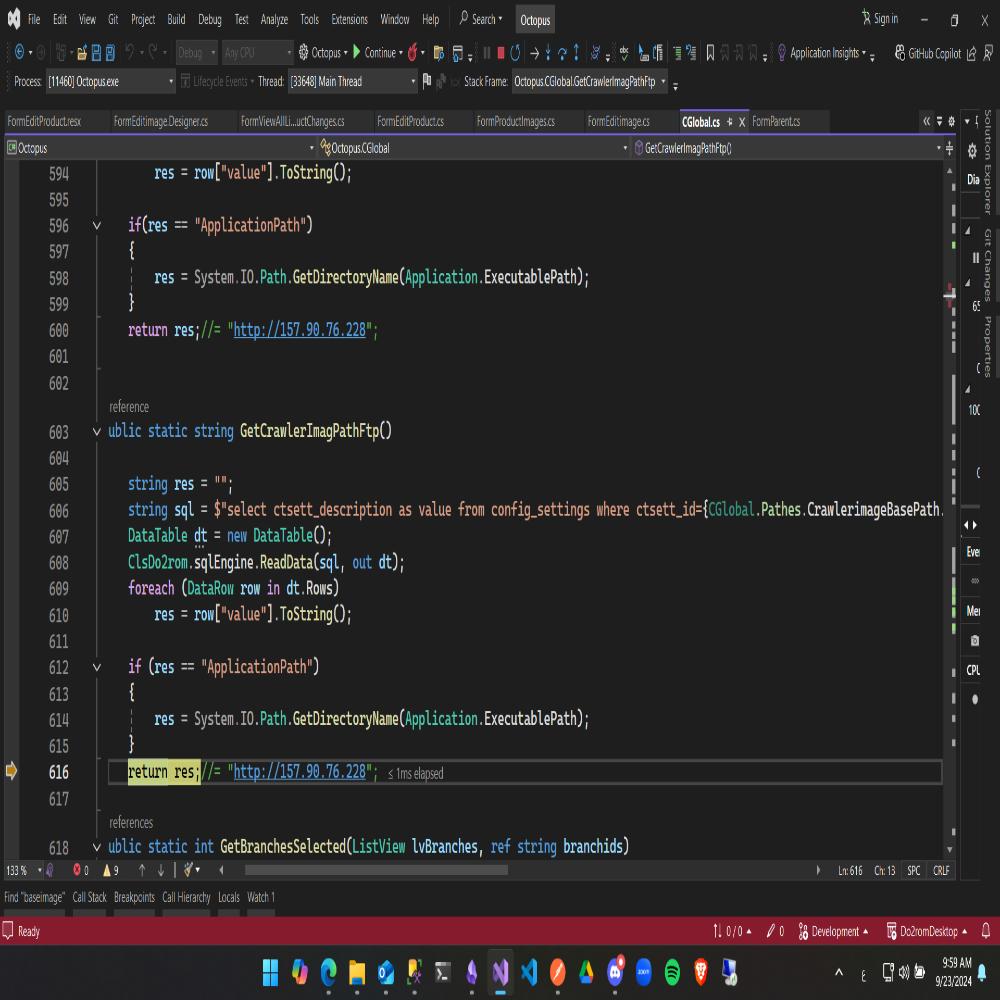Viewport: 1000px width, 1000px height.
Task: Toggle the SPC whitespace indicator
Action: 914,870
